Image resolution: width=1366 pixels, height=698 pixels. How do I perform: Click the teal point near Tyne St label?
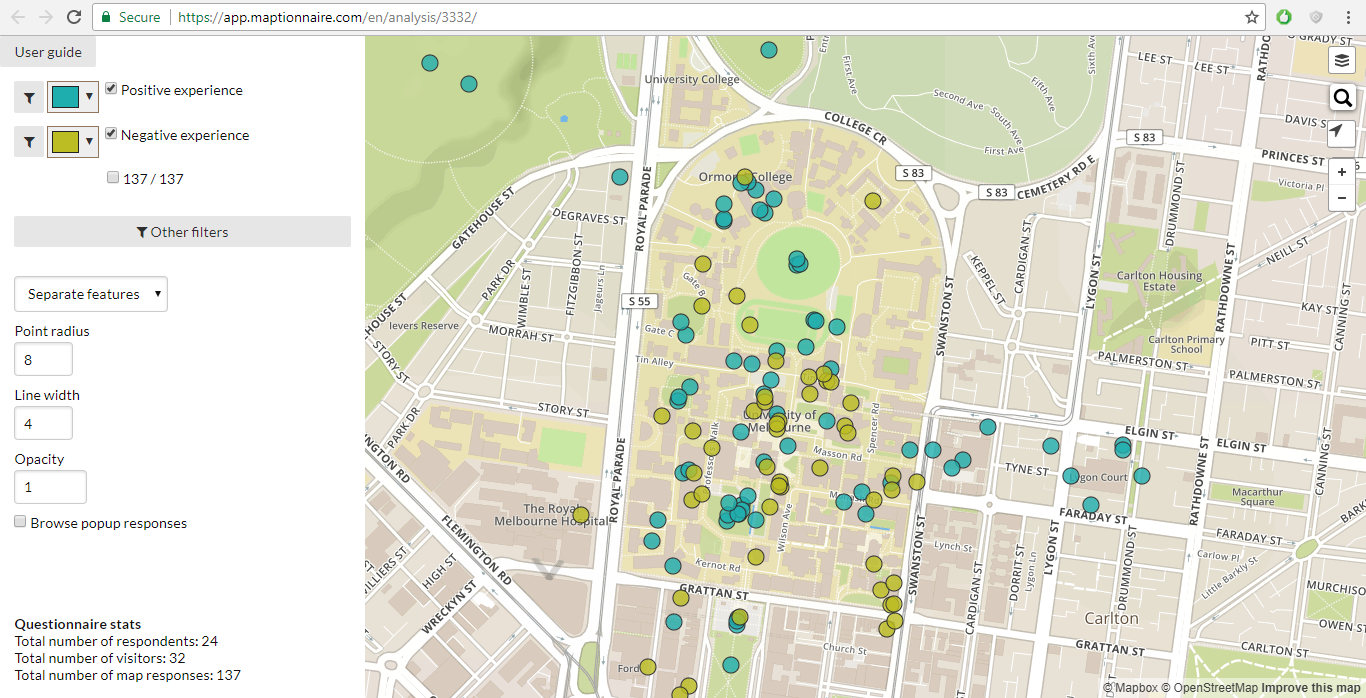tap(1051, 446)
